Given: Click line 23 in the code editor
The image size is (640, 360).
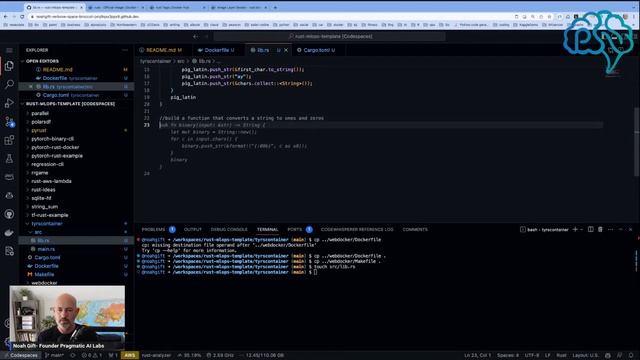Looking at the screenshot, I should tap(380, 125).
